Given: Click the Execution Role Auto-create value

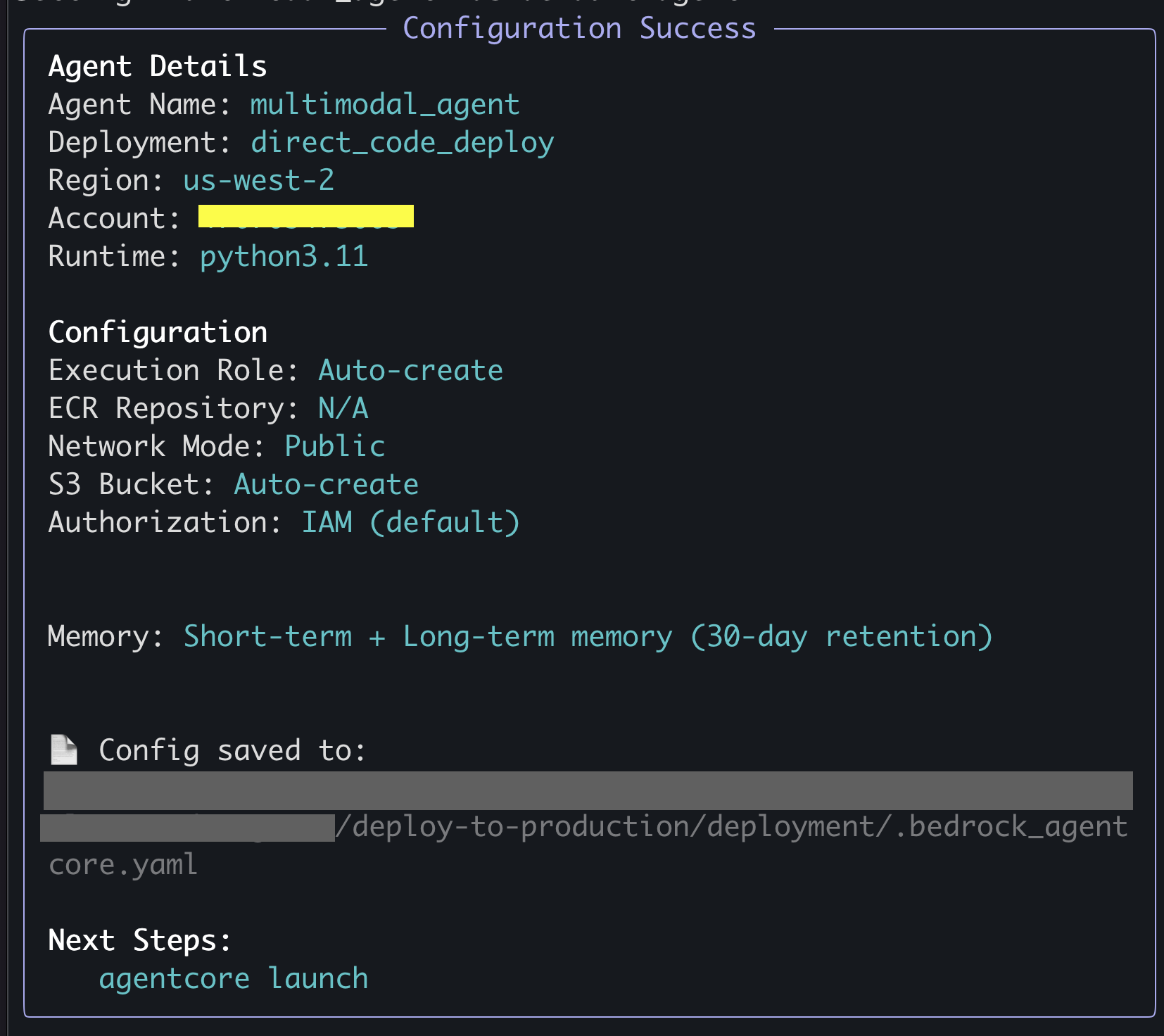Looking at the screenshot, I should click(x=410, y=370).
